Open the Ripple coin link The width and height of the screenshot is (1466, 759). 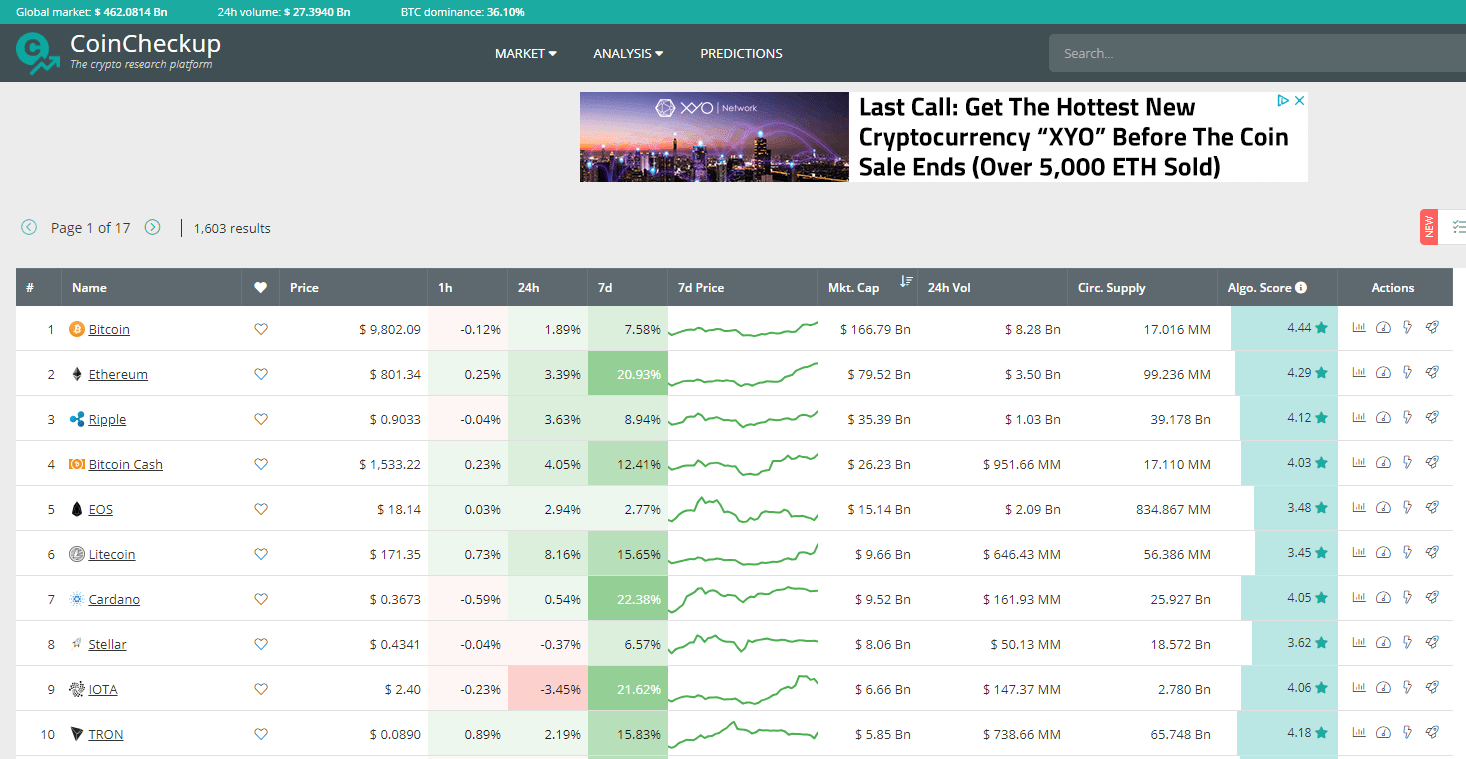(x=107, y=419)
